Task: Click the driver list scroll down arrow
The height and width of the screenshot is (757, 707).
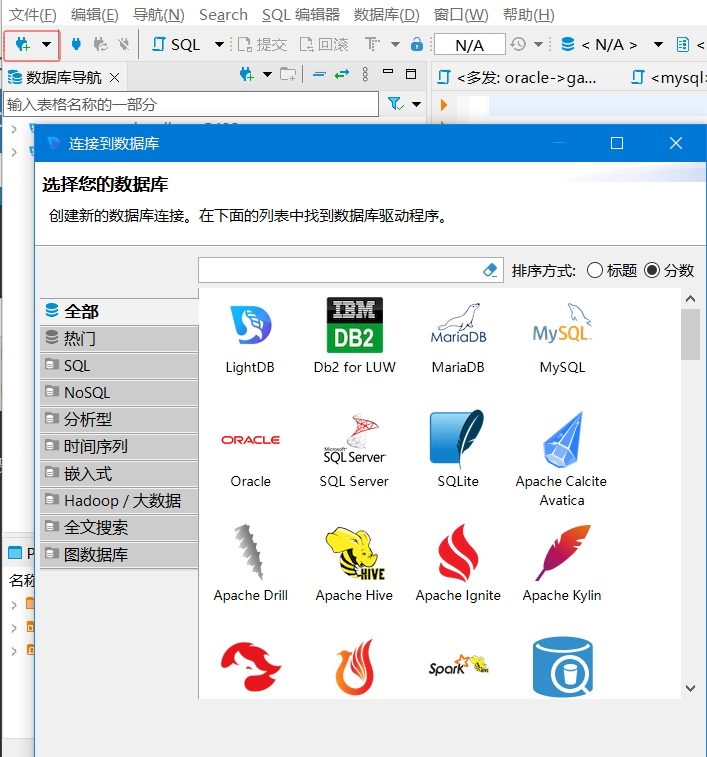Action: (691, 688)
